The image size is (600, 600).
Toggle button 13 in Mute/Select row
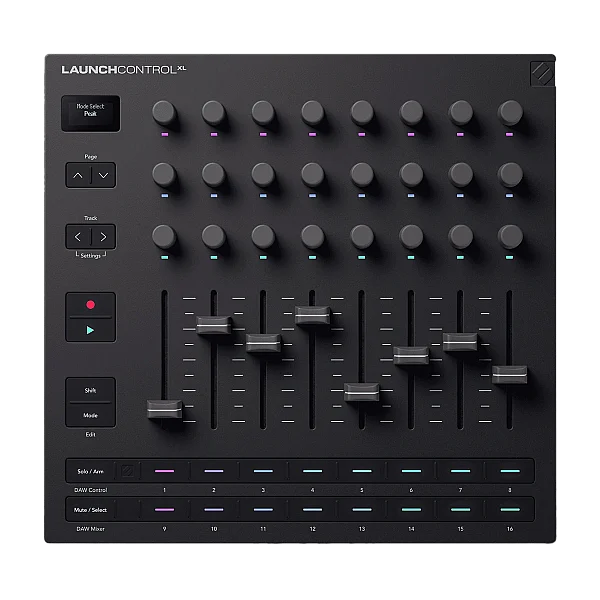point(362,510)
